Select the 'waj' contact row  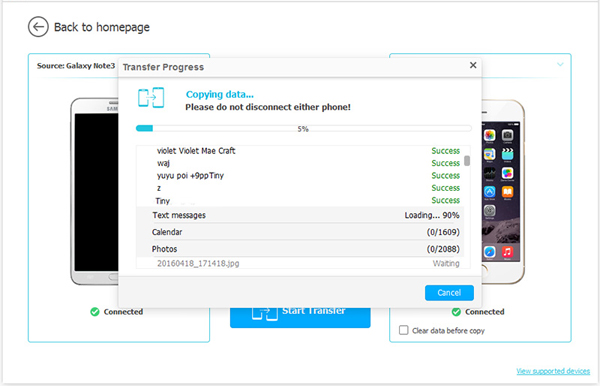click(x=300, y=163)
